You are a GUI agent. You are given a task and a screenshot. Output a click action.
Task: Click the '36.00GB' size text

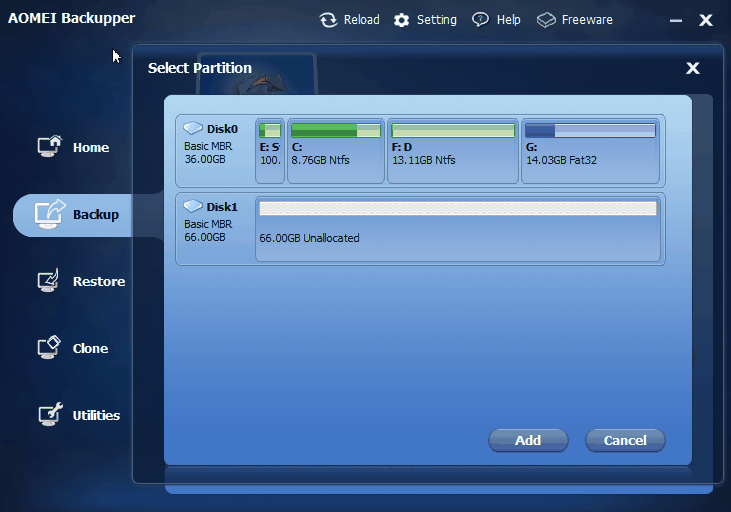click(205, 159)
